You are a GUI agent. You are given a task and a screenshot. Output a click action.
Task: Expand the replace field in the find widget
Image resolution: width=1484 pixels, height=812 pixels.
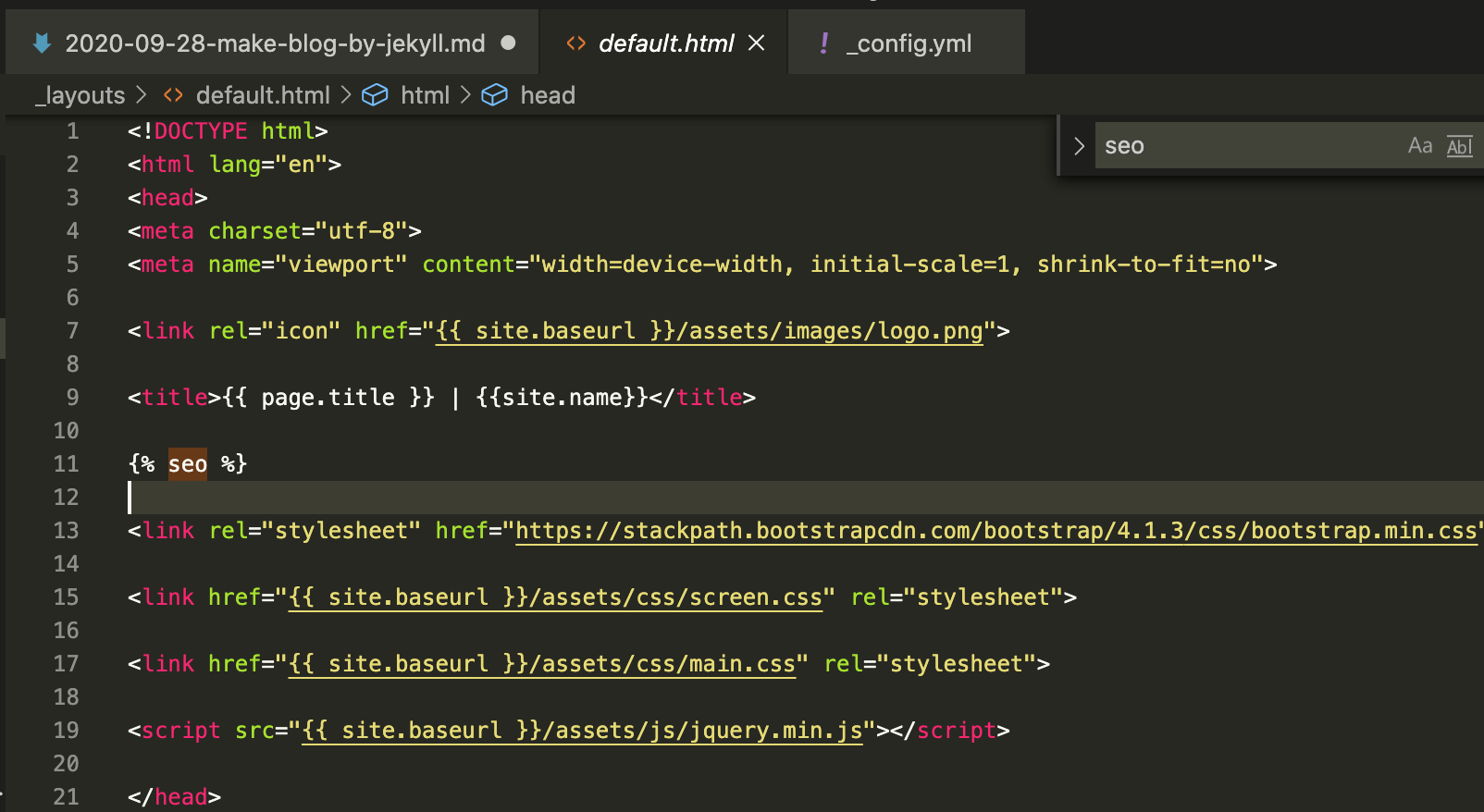1078,146
